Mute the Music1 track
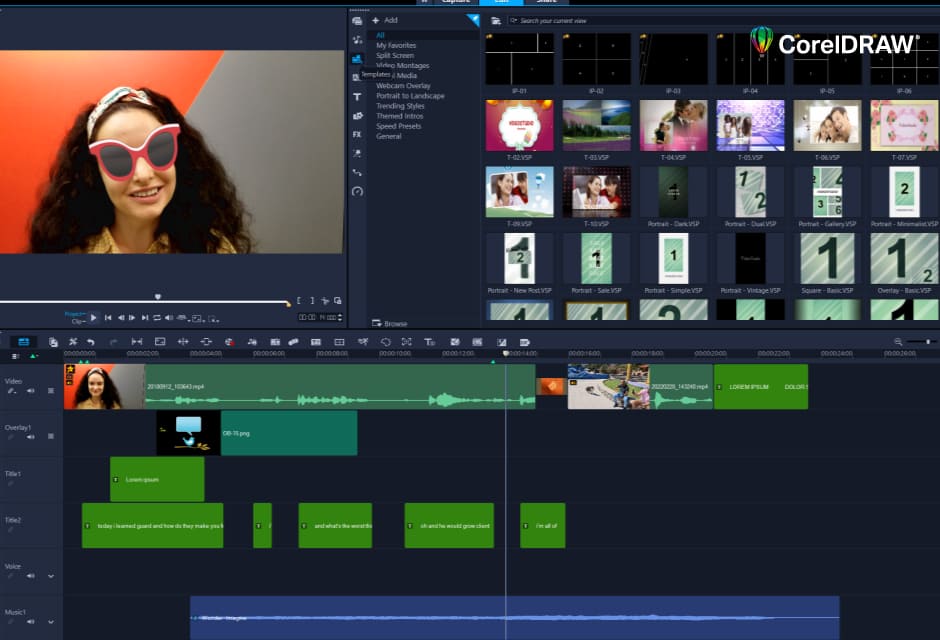940x640 pixels. click(31, 622)
